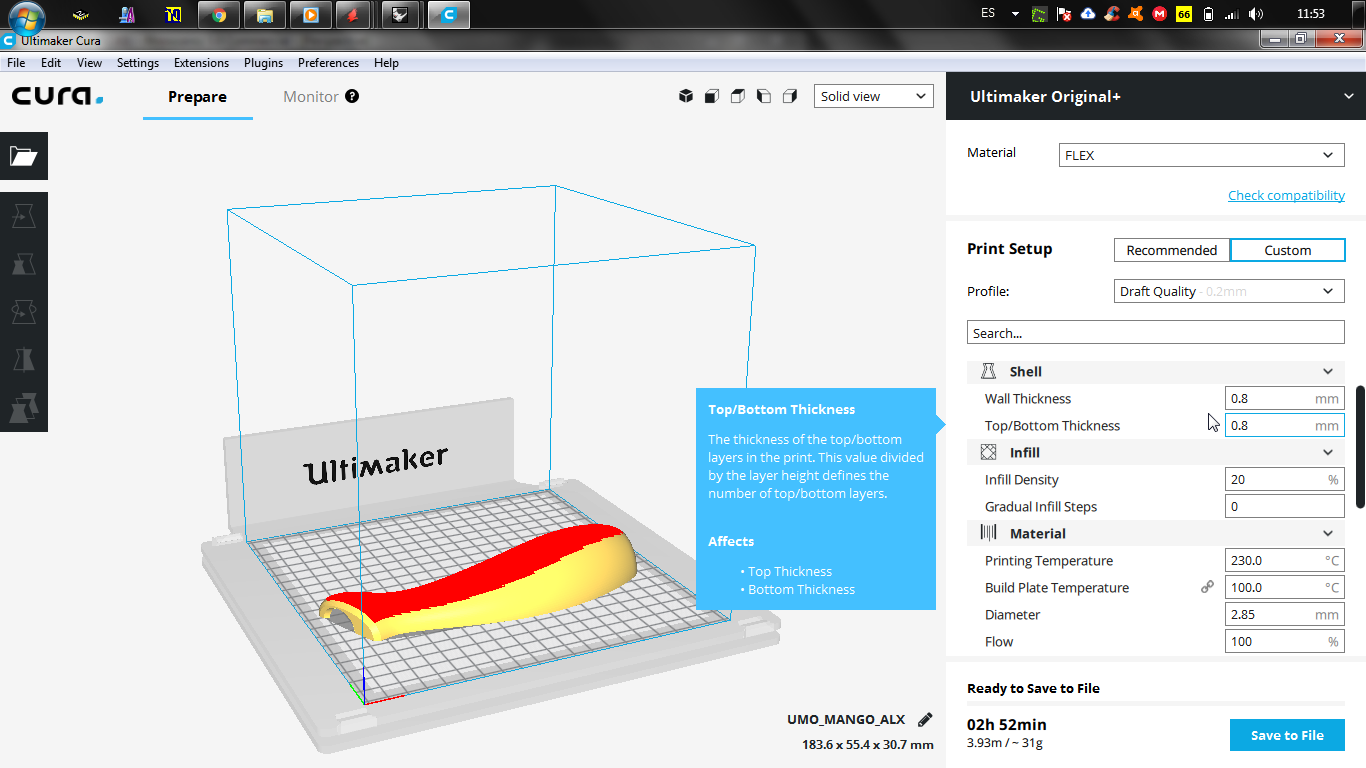Image resolution: width=1366 pixels, height=768 pixels.
Task: Open a model file with the folder icon
Action: (x=23, y=156)
